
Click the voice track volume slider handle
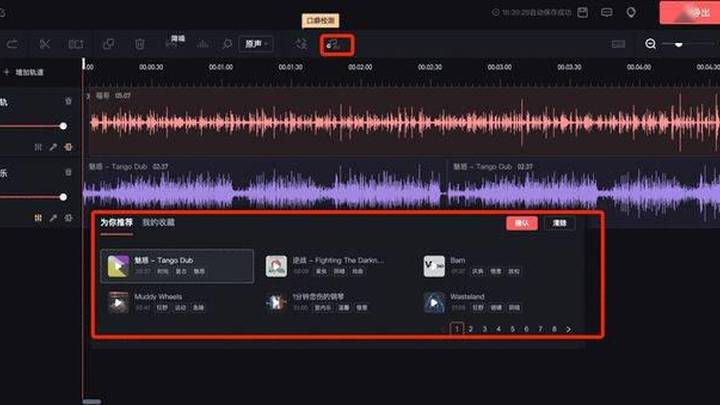[x=63, y=126]
